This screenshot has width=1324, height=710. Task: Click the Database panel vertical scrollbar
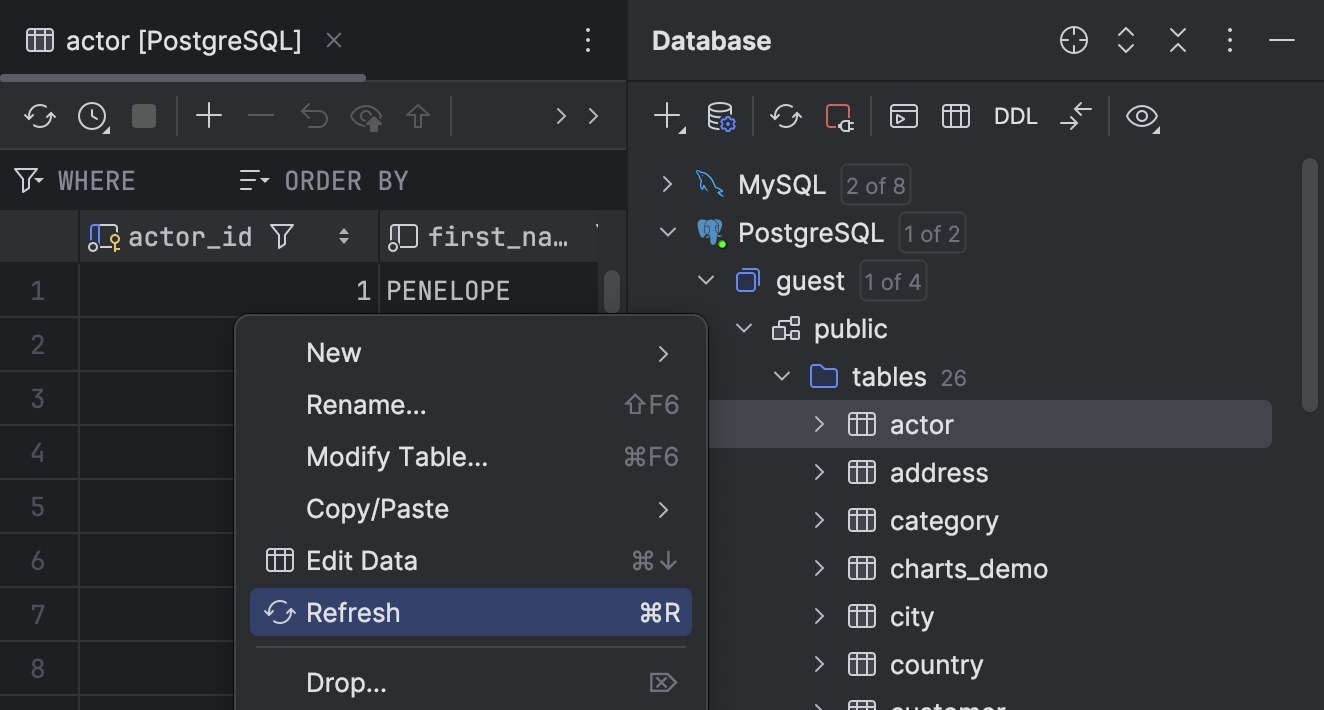[1309, 280]
